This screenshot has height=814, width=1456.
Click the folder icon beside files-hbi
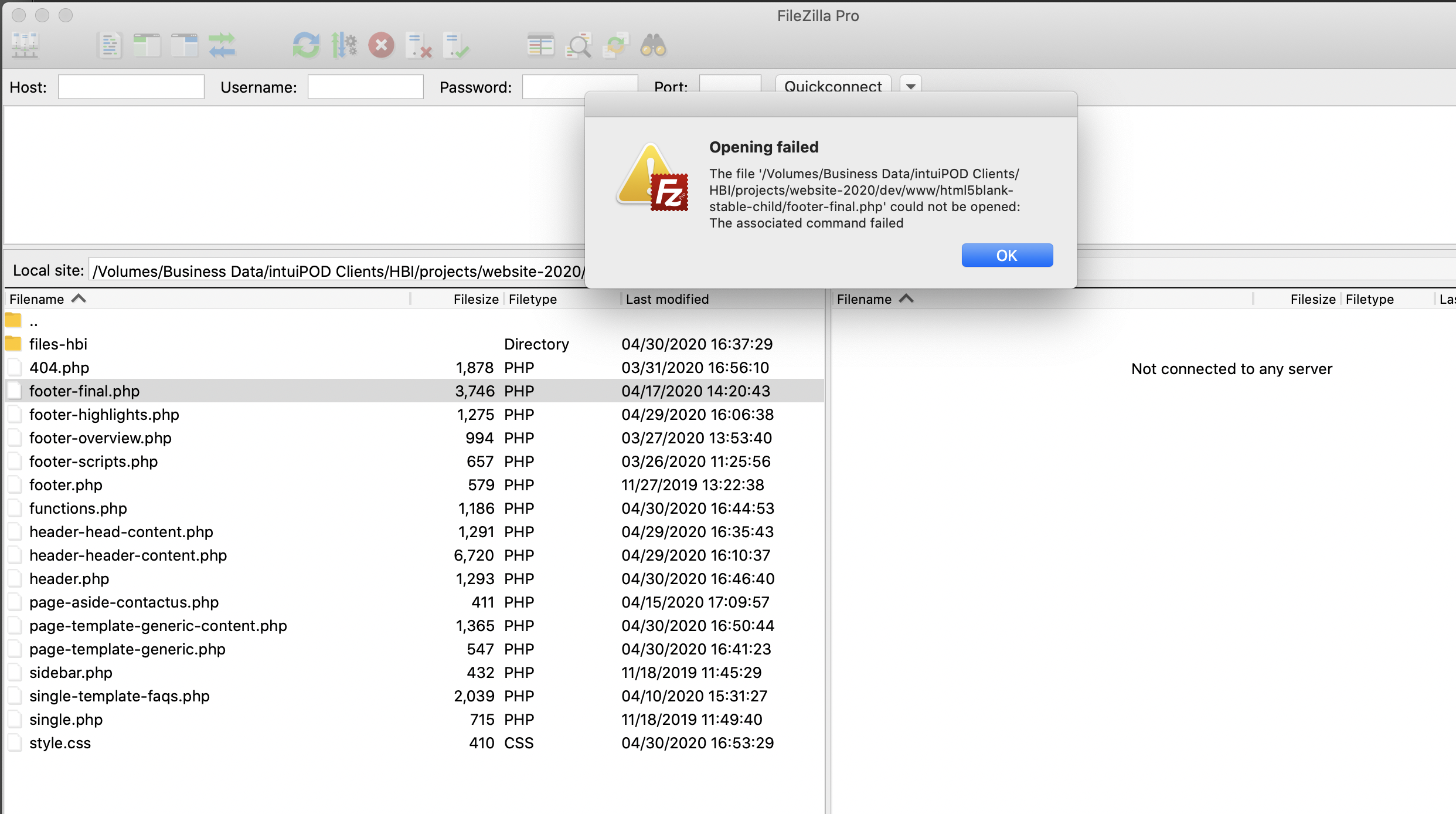13,344
